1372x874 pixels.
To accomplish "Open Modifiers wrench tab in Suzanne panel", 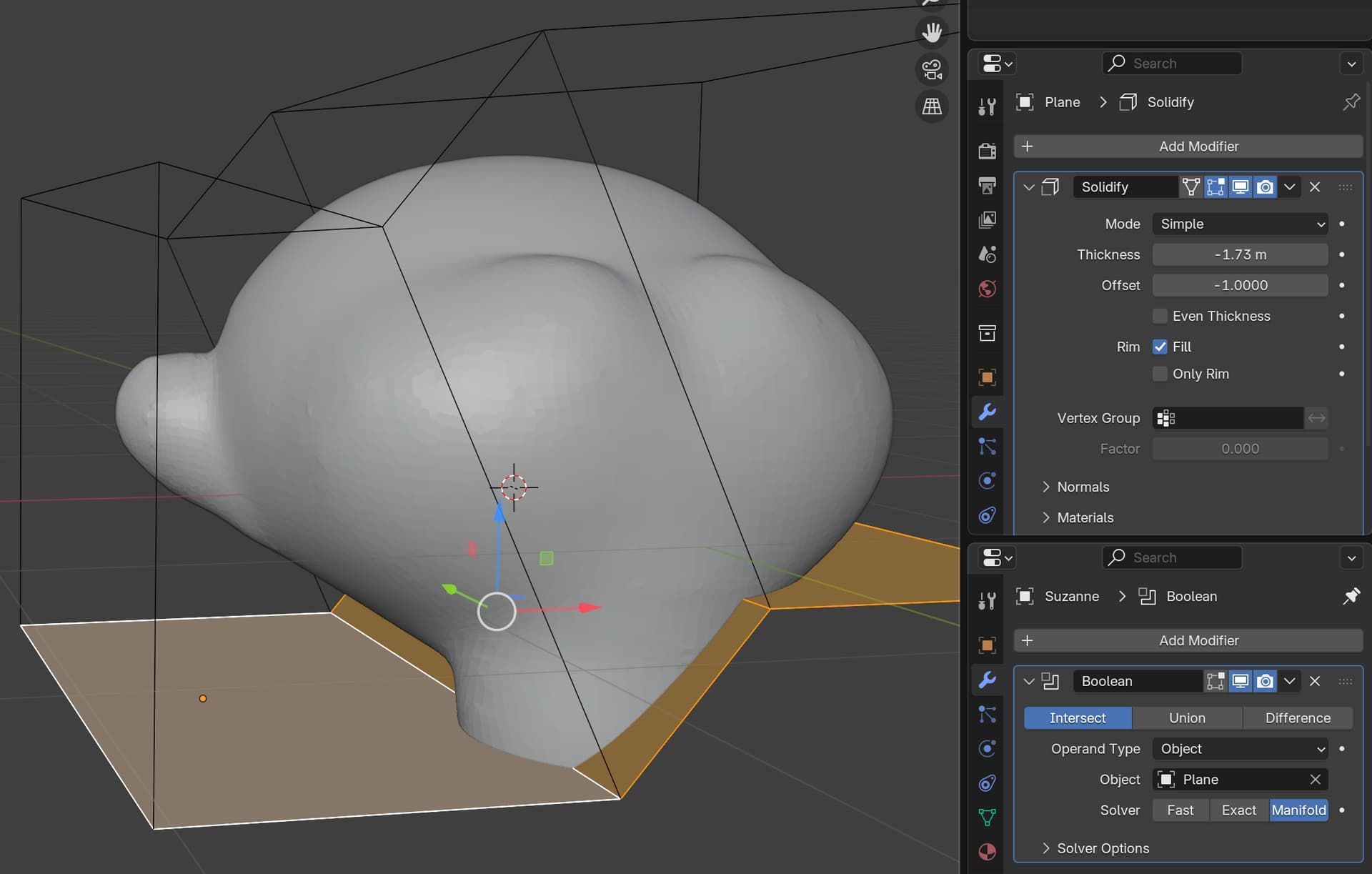I will pos(988,680).
